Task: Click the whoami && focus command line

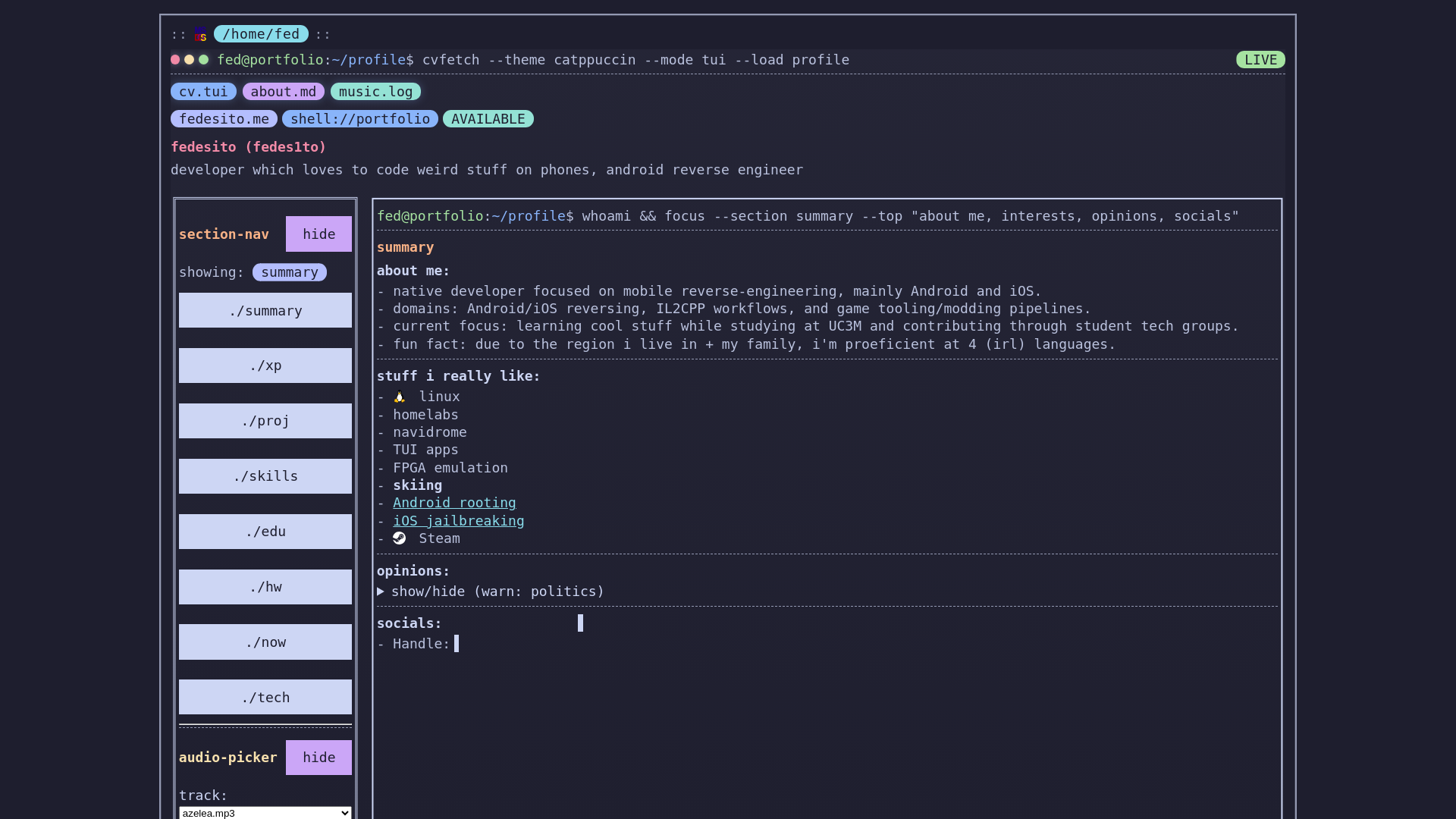Action: point(910,216)
